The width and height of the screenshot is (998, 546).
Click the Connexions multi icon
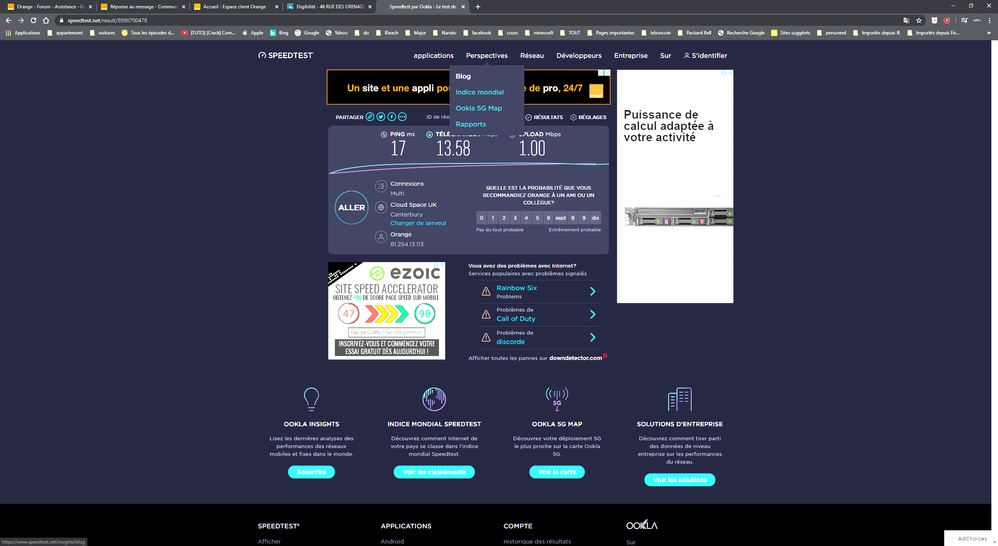381,186
